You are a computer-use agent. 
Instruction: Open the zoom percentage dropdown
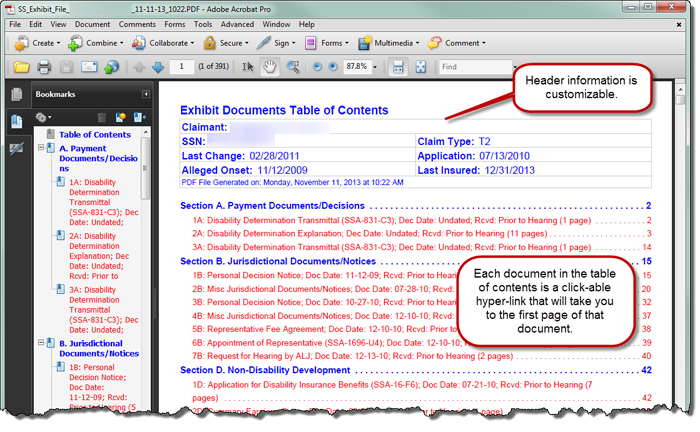[x=375, y=67]
